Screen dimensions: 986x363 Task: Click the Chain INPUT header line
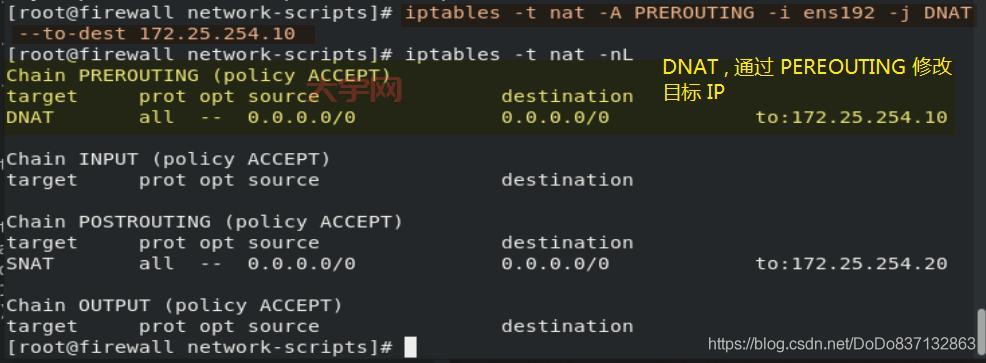coord(168,159)
